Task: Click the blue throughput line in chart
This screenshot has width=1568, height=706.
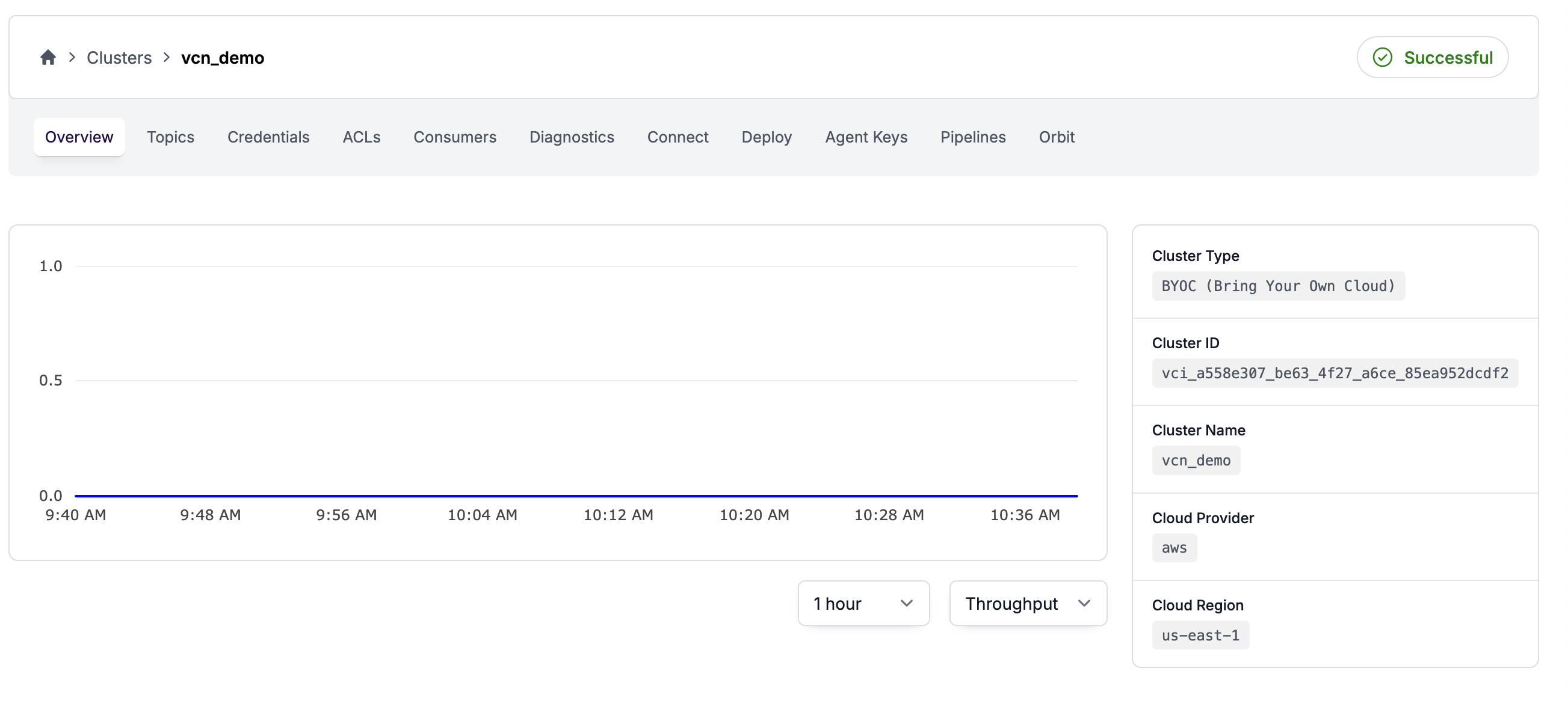Action: [x=576, y=496]
